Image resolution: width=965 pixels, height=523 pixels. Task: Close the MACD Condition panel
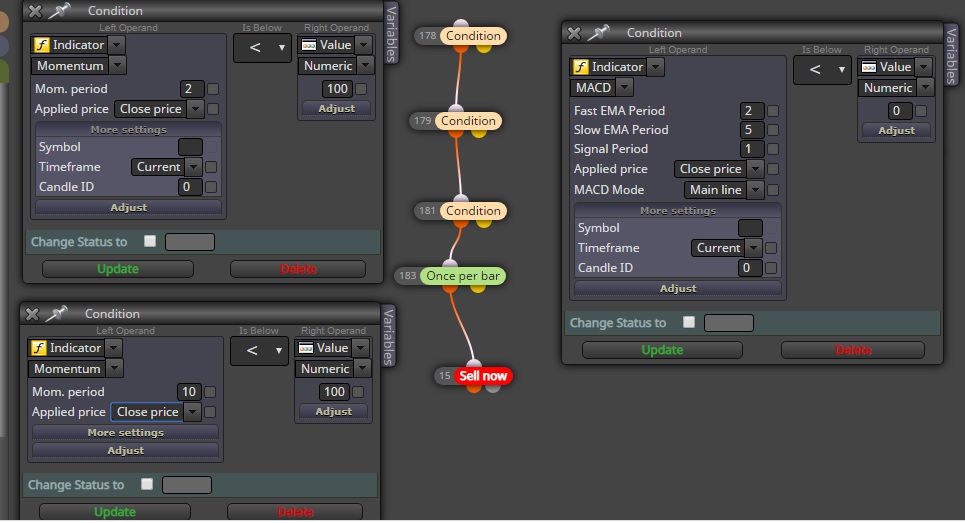pos(574,33)
